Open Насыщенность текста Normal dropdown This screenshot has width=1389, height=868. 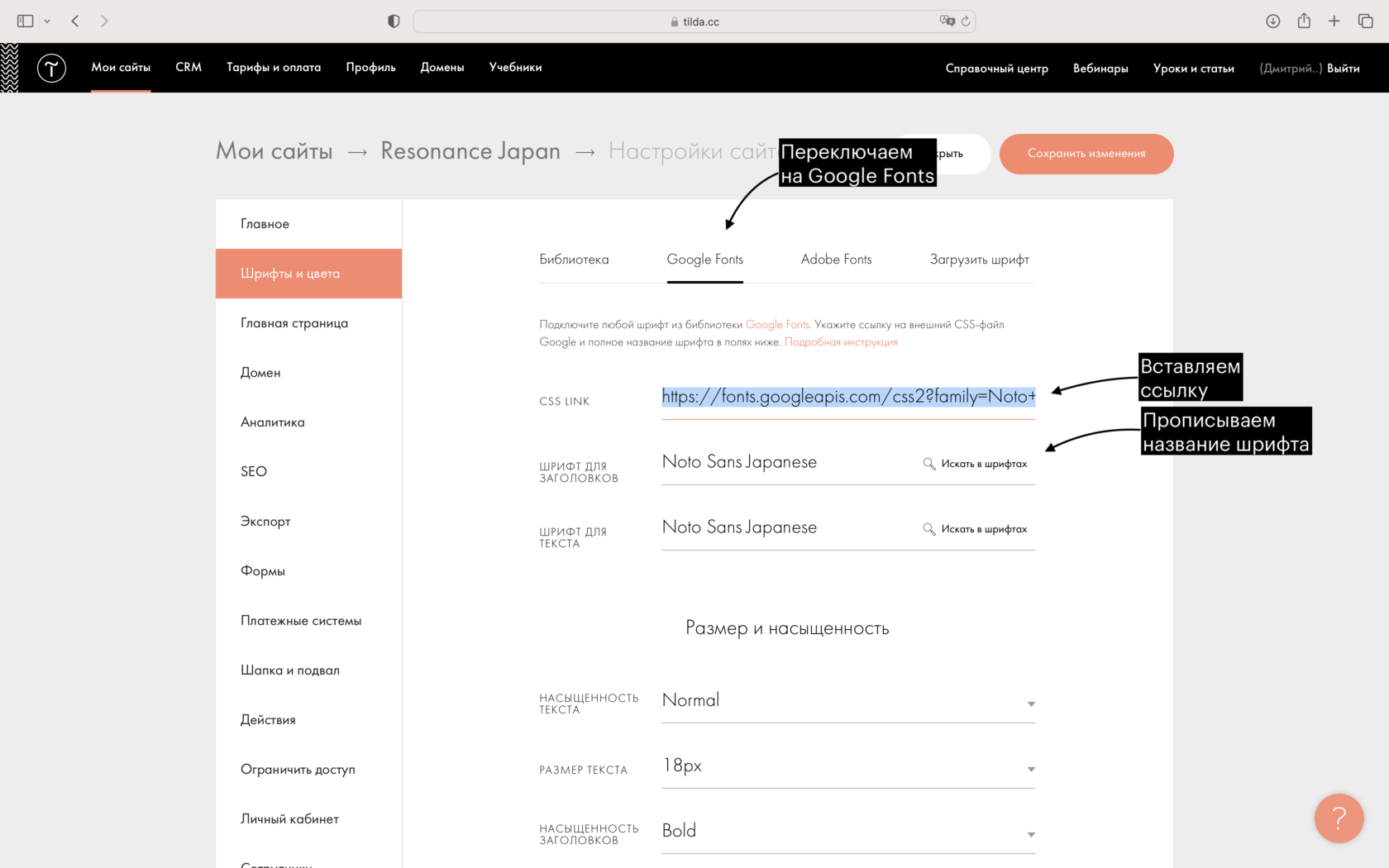click(x=848, y=701)
